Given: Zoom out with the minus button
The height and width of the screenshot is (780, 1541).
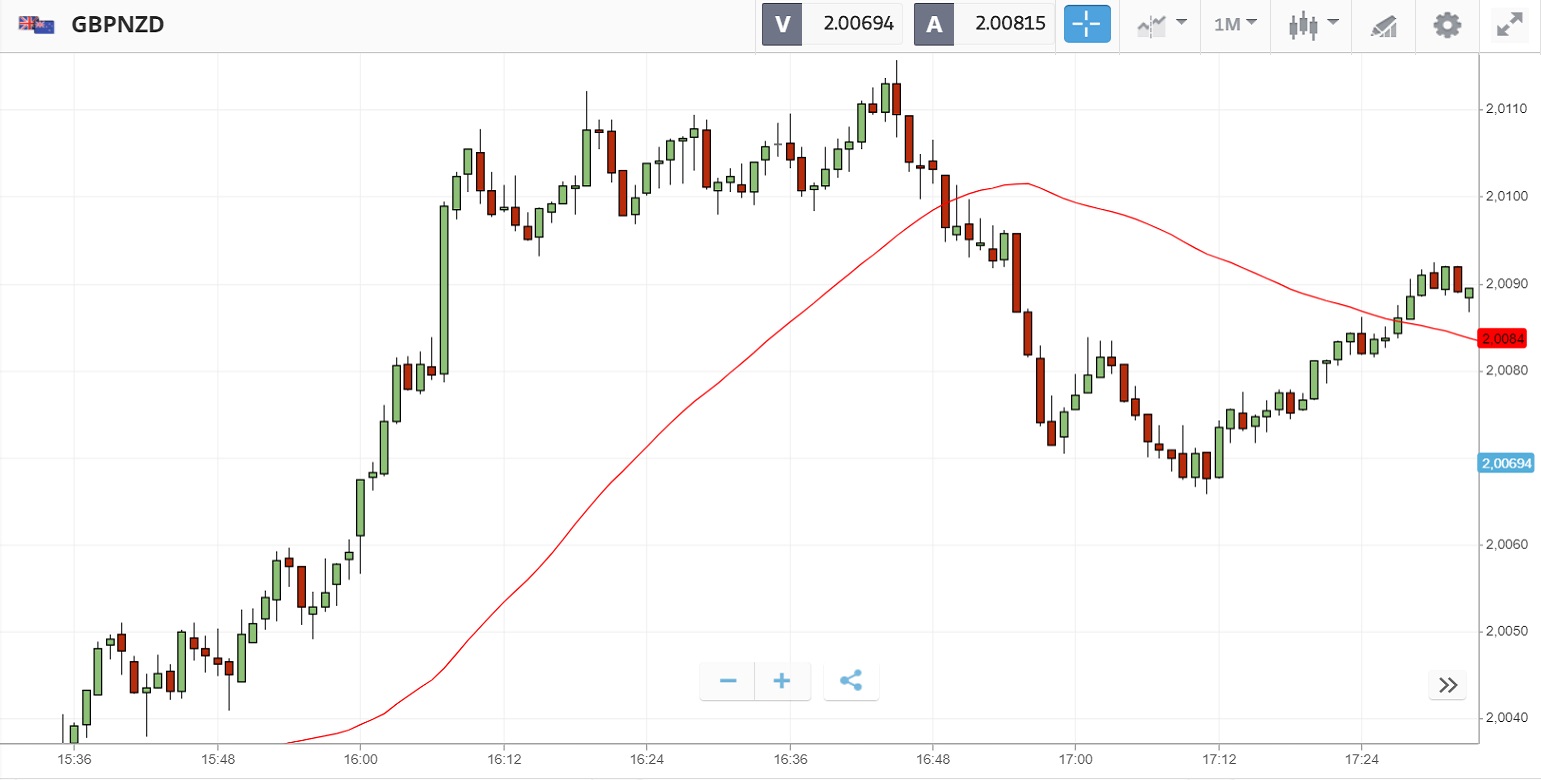Looking at the screenshot, I should tap(728, 681).
